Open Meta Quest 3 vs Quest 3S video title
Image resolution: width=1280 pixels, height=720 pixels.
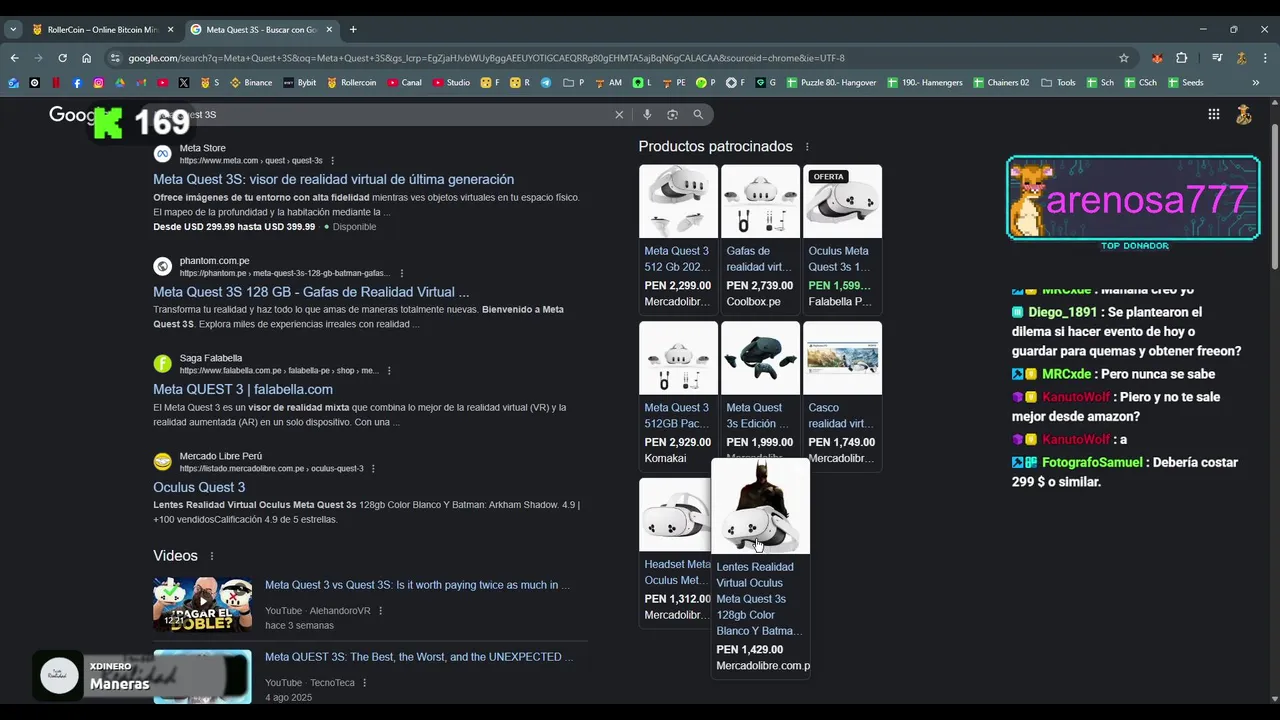click(x=417, y=585)
